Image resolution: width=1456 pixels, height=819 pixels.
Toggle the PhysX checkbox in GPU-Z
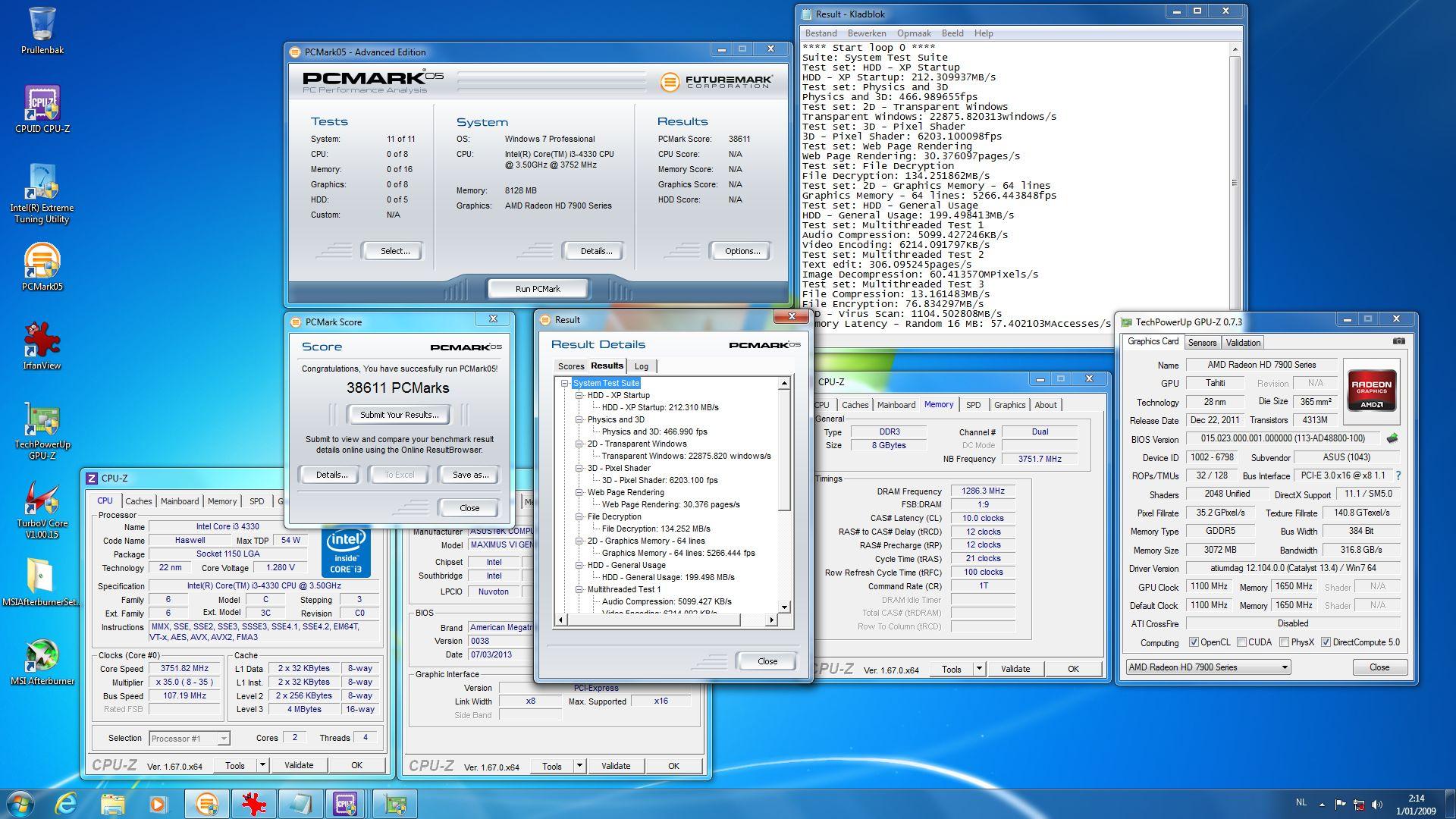1284,642
